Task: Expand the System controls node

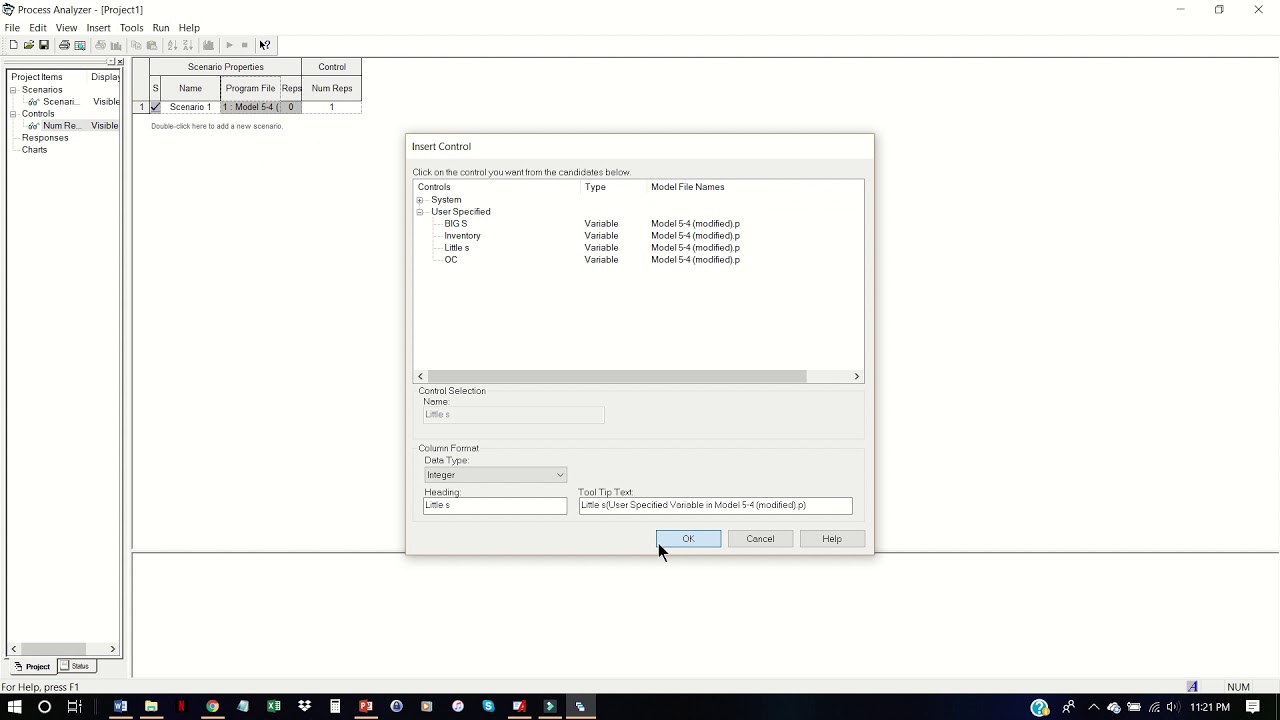Action: [x=420, y=200]
